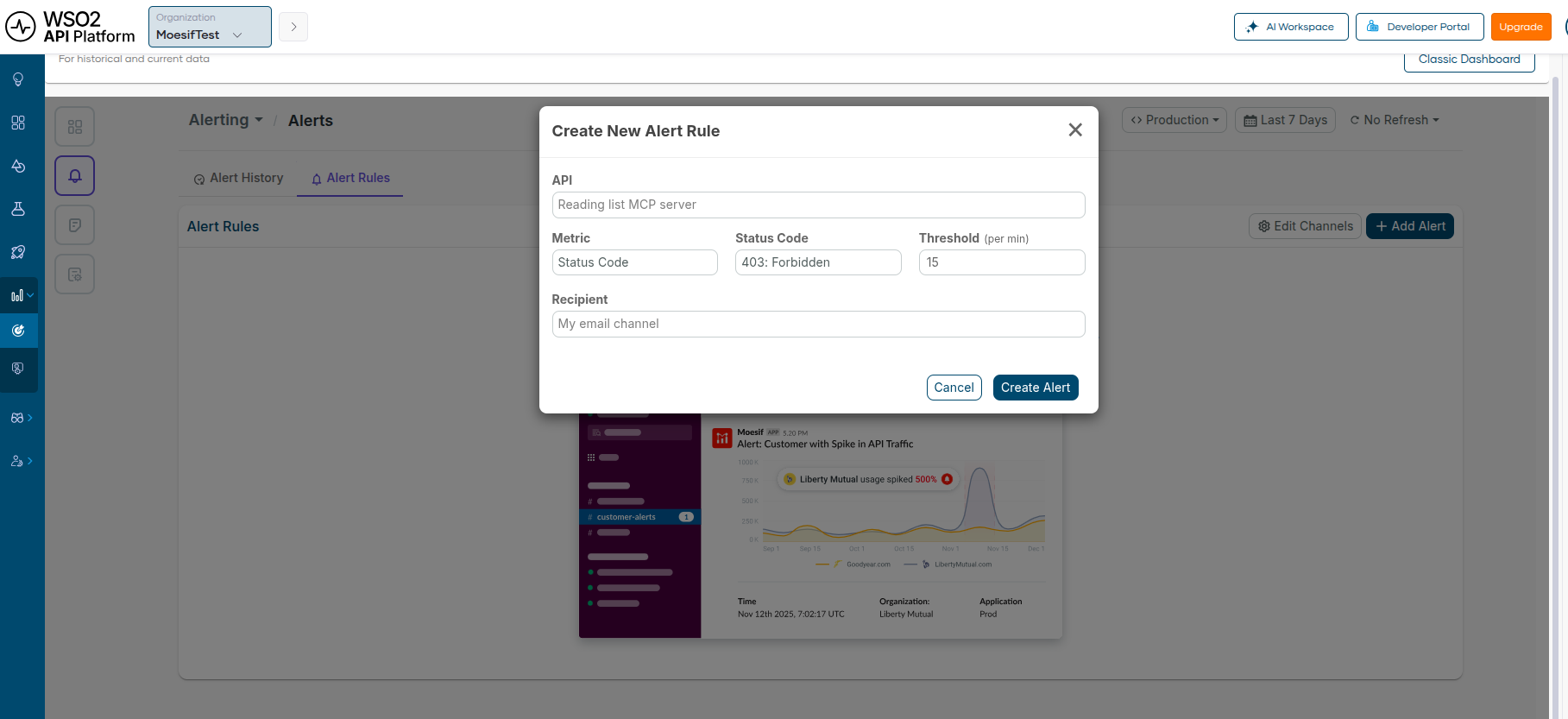Click Cancel in the alert dialog
The width and height of the screenshot is (1568, 719).
(954, 388)
